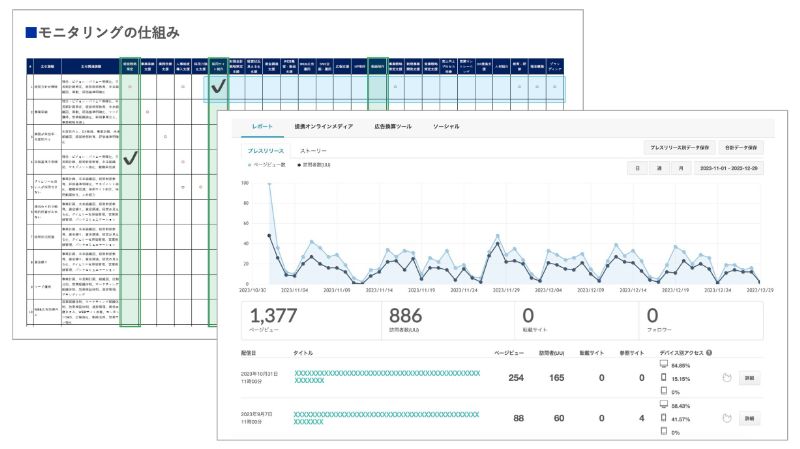Click the help icon beside デバイス別アクセス
Screen dimensions: 800x449
tap(709, 353)
